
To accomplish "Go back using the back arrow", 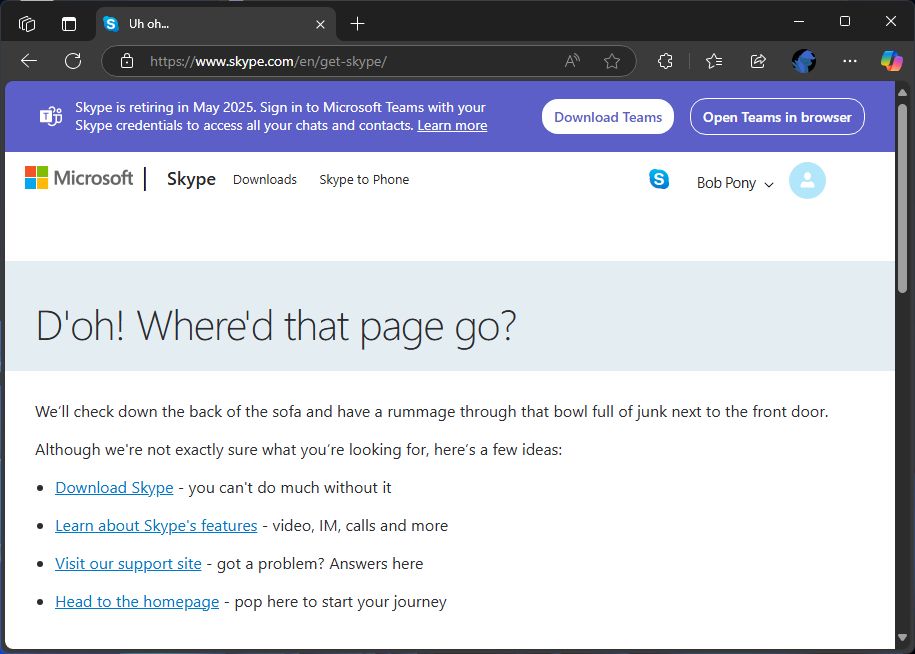I will coord(28,60).
